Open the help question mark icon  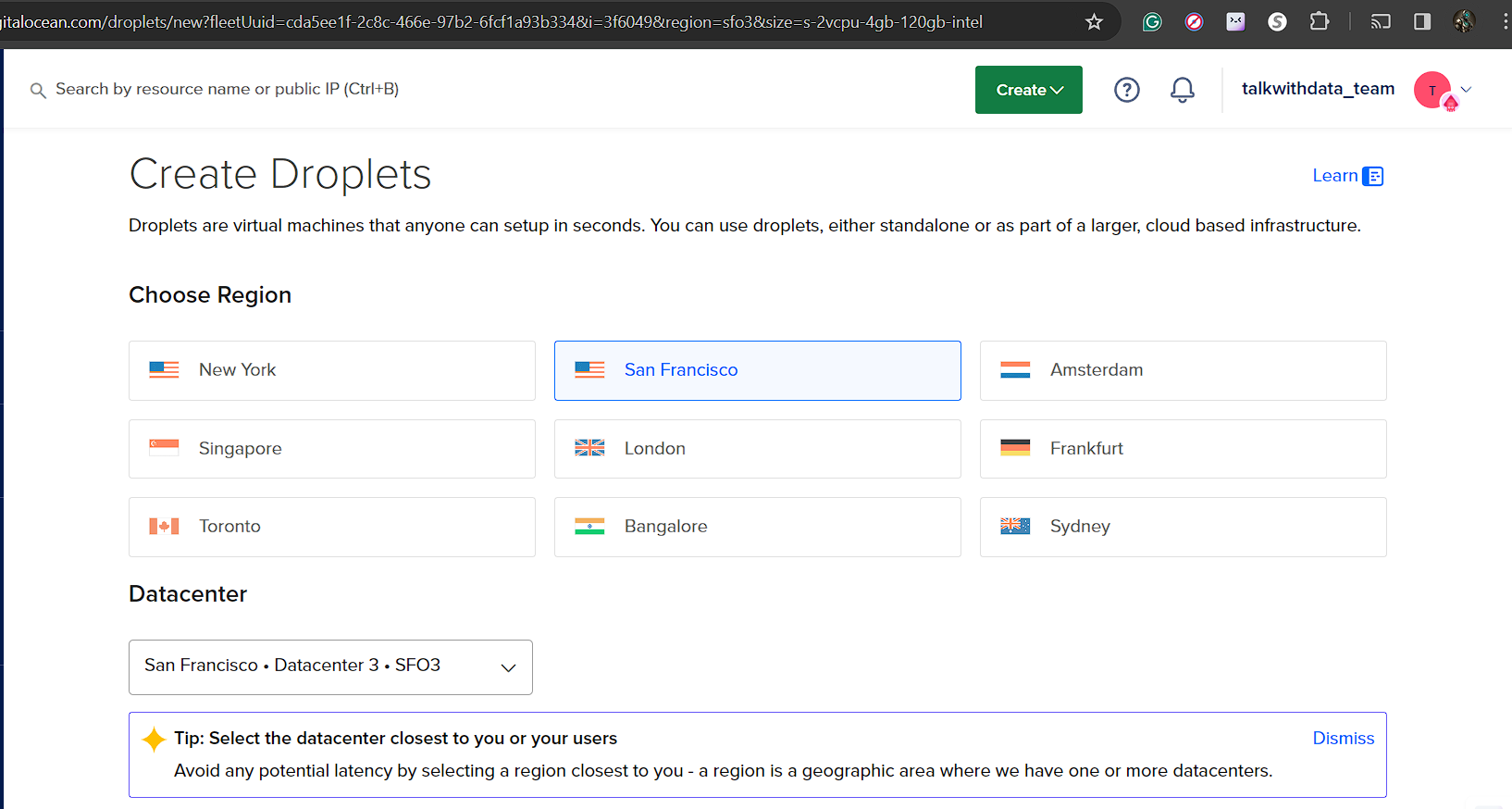point(1126,90)
